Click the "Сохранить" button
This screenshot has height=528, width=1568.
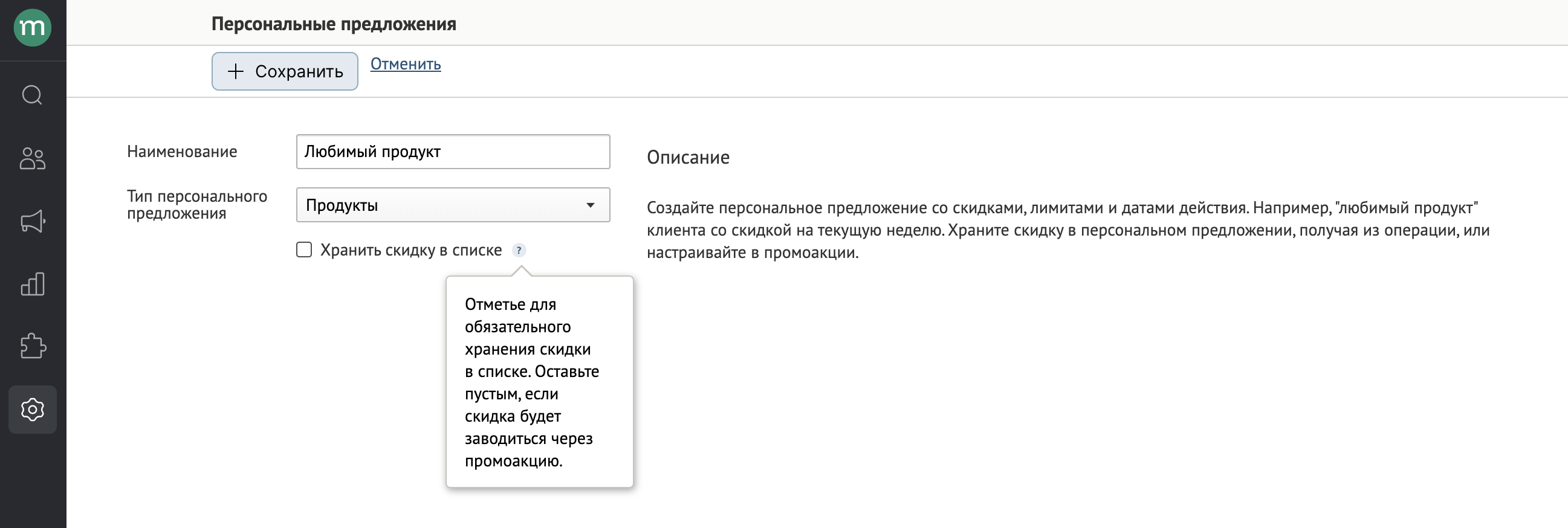click(x=285, y=71)
